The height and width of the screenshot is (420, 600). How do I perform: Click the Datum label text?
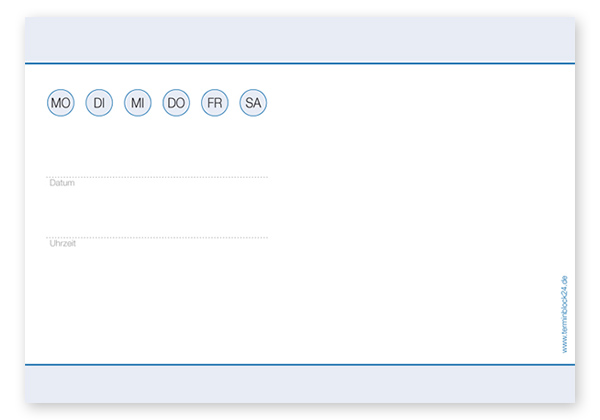click(62, 183)
